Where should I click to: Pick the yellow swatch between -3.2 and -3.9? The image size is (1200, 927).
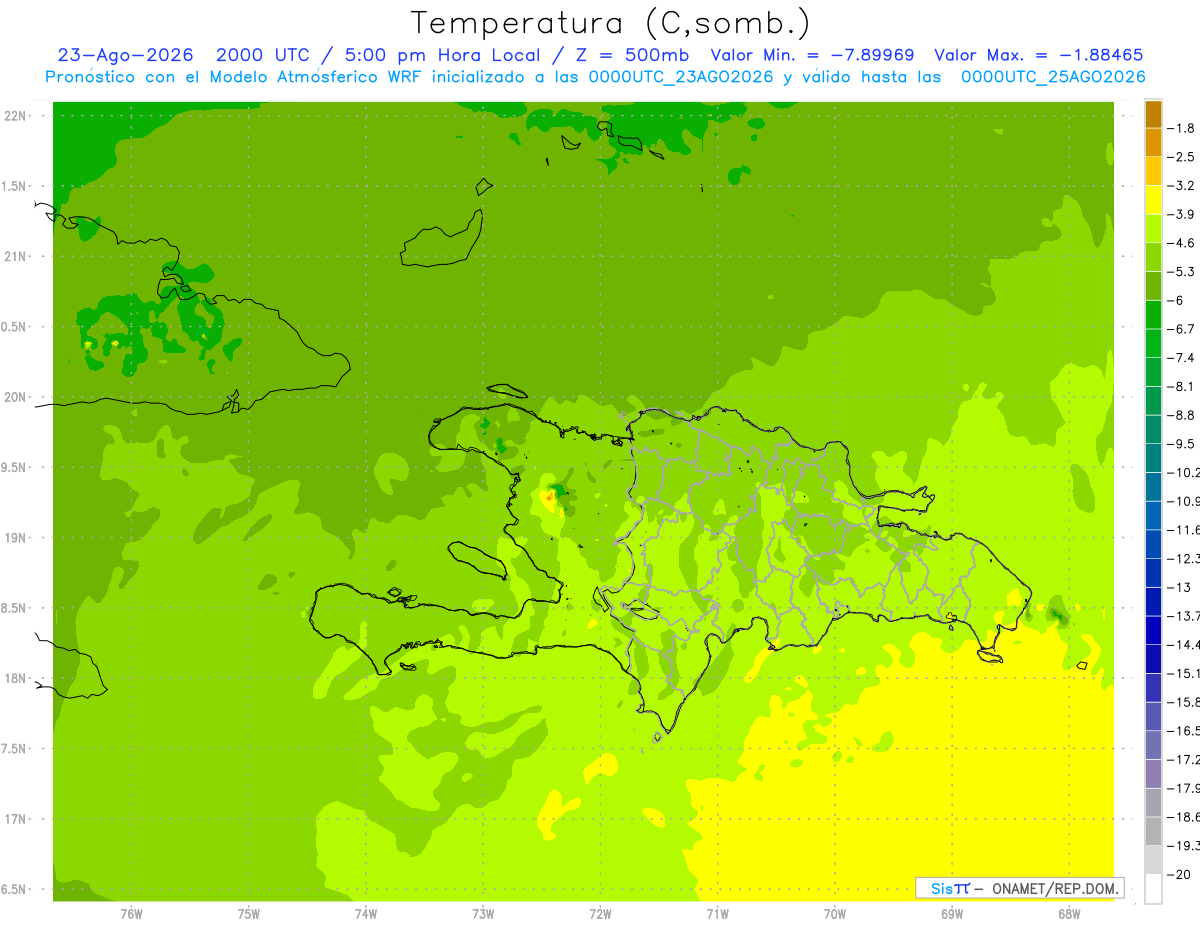[x=1153, y=200]
